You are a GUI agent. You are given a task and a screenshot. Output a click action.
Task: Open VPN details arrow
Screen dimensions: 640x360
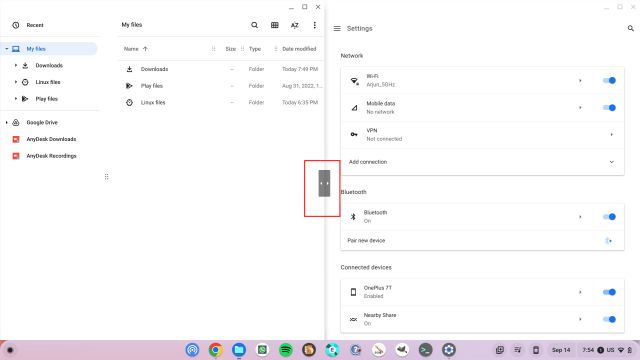(x=611, y=135)
